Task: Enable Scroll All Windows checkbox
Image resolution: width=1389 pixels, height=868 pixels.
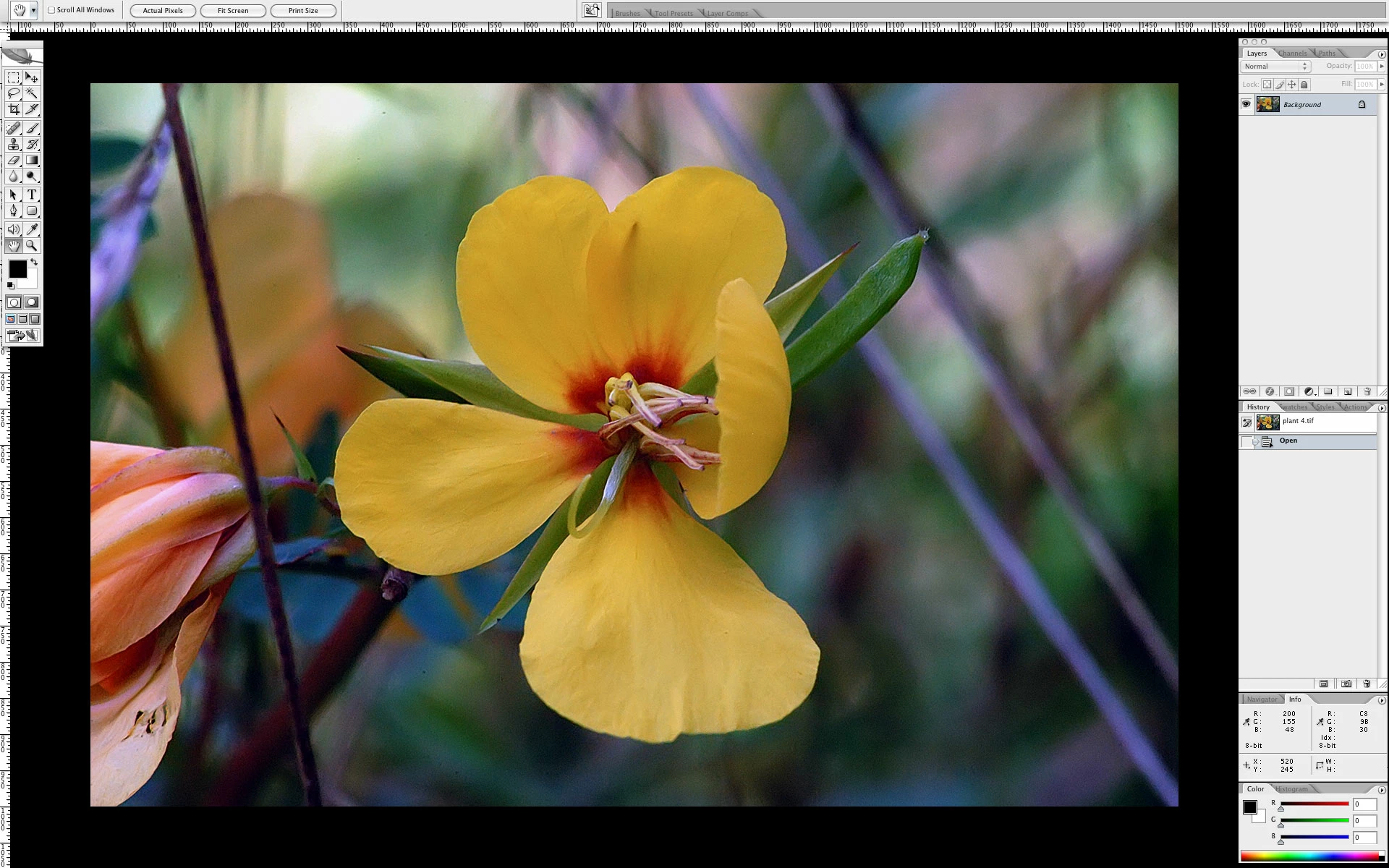Action: [51, 10]
